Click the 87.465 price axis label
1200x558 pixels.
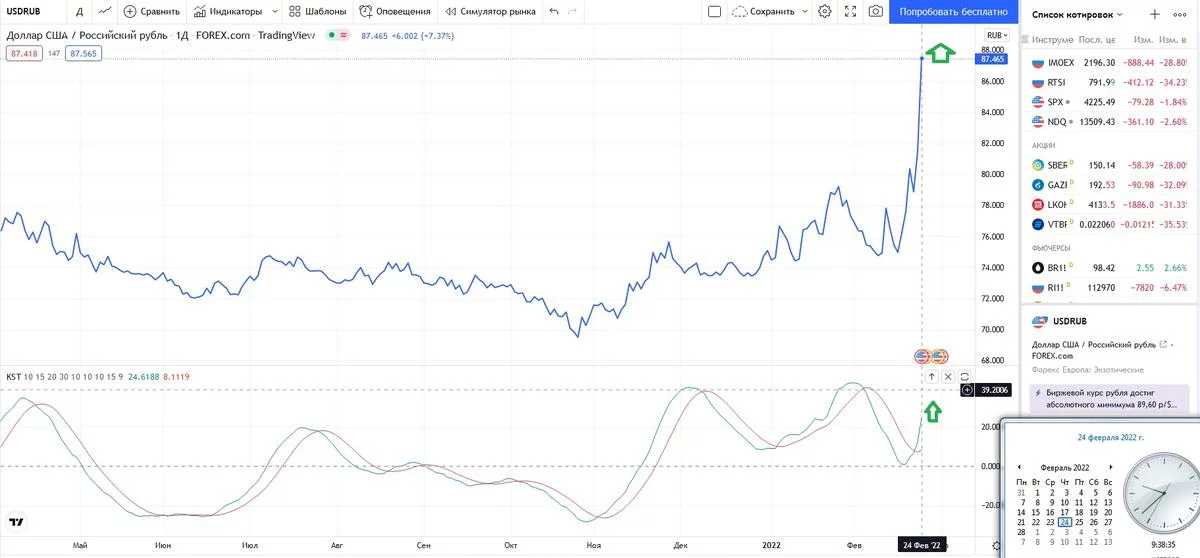coord(993,59)
